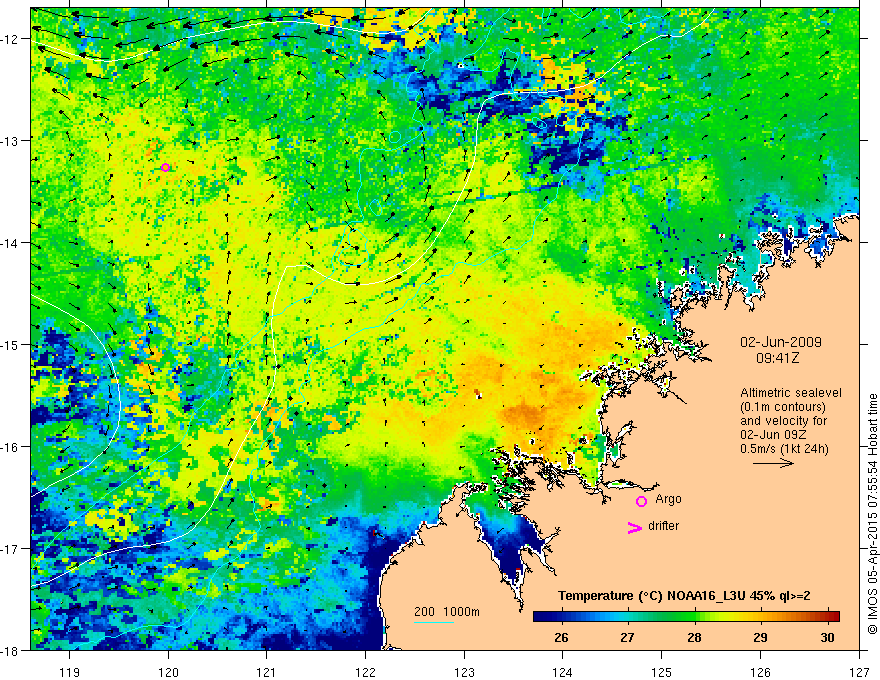Click the magenta Argo float marker on the map
Viewport: 880px width, 680px height.
pyautogui.click(x=165, y=167)
